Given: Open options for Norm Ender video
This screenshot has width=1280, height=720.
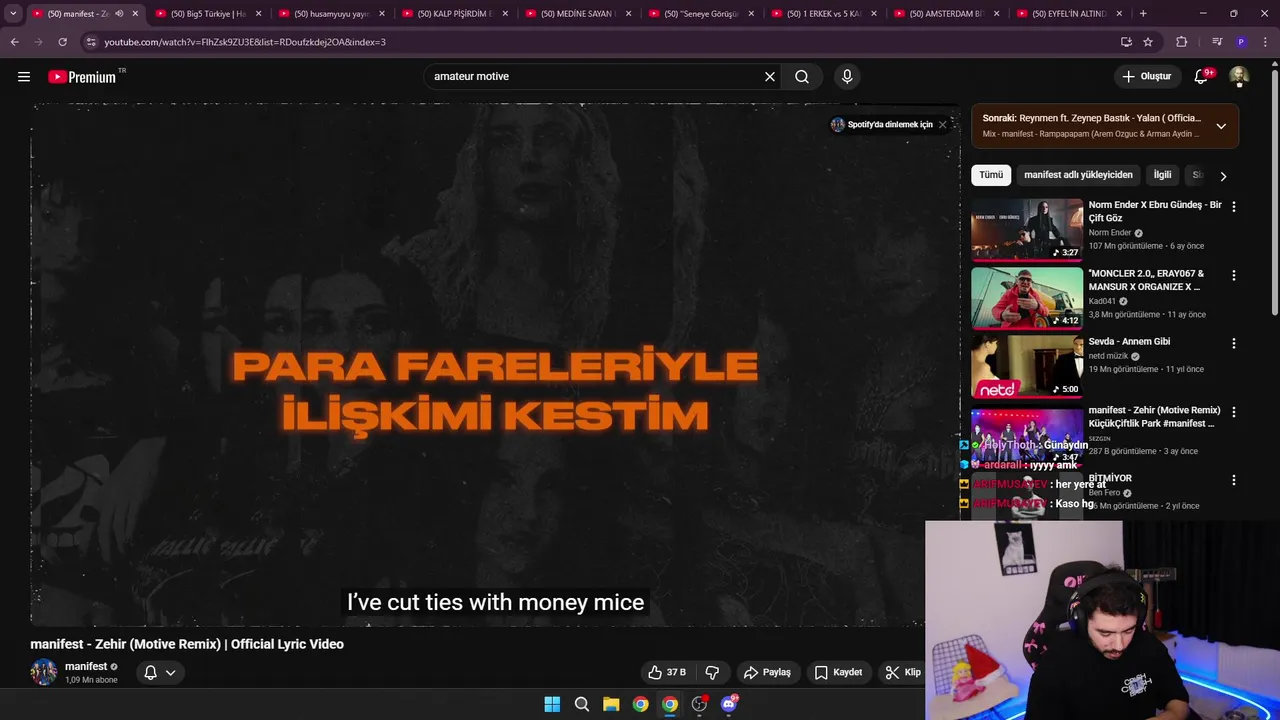Looking at the screenshot, I should click(1233, 206).
